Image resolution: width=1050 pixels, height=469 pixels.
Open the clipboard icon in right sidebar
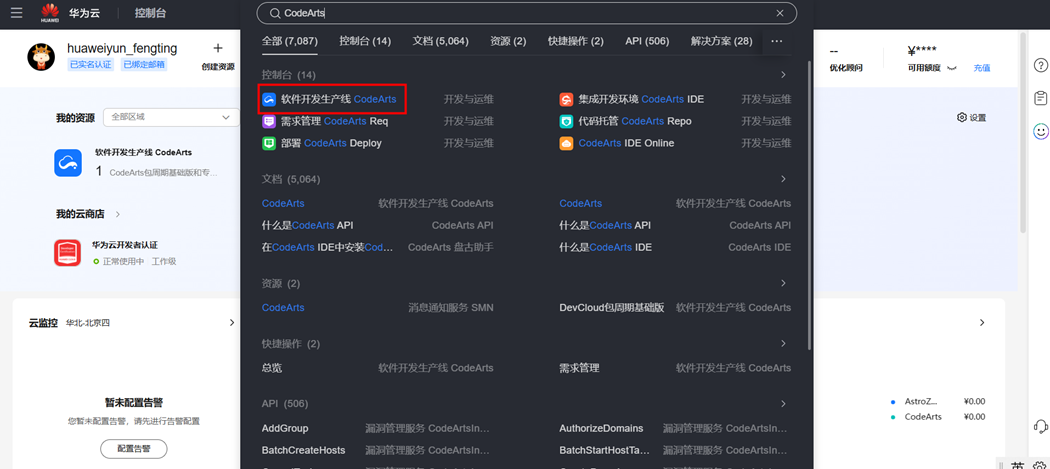coord(1040,98)
